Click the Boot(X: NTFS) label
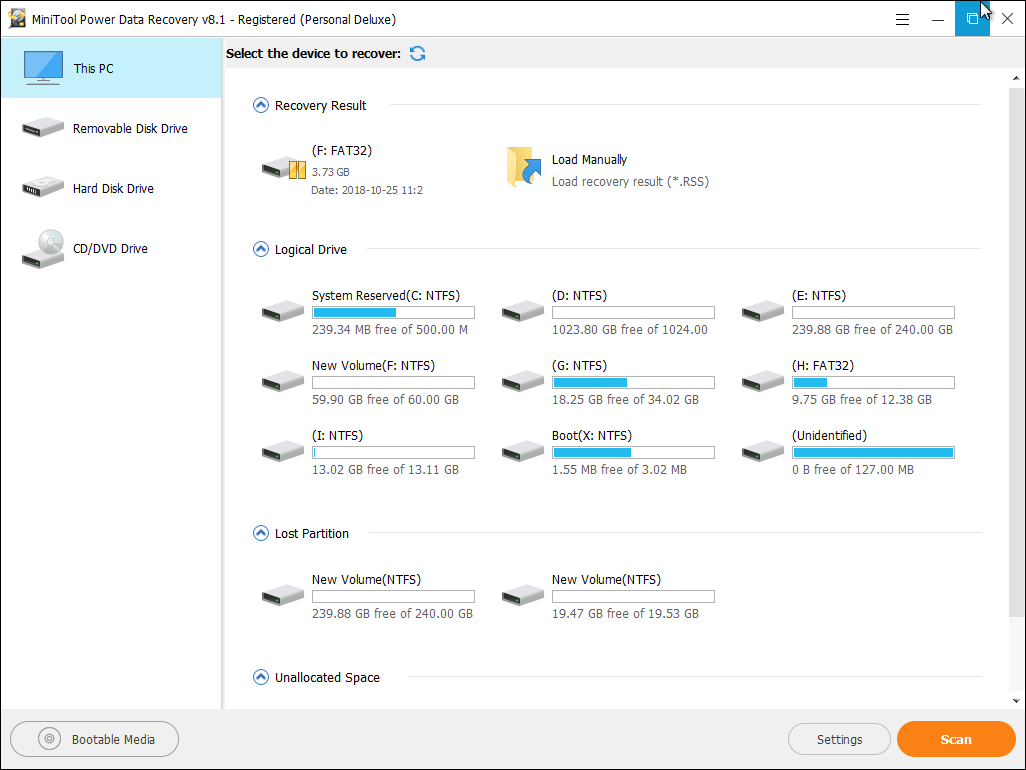Screen dimensions: 1026x770 tap(592, 436)
